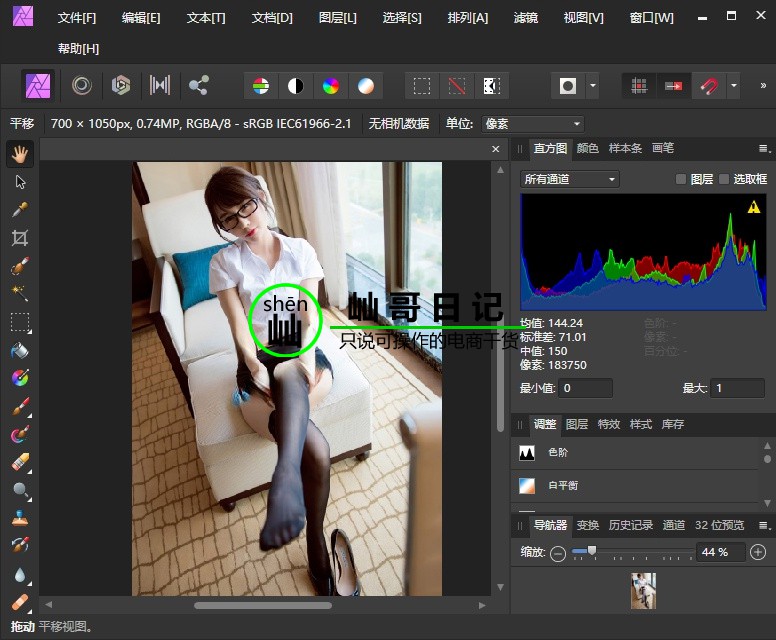Add a 色阶 levels adjustment

pos(634,452)
